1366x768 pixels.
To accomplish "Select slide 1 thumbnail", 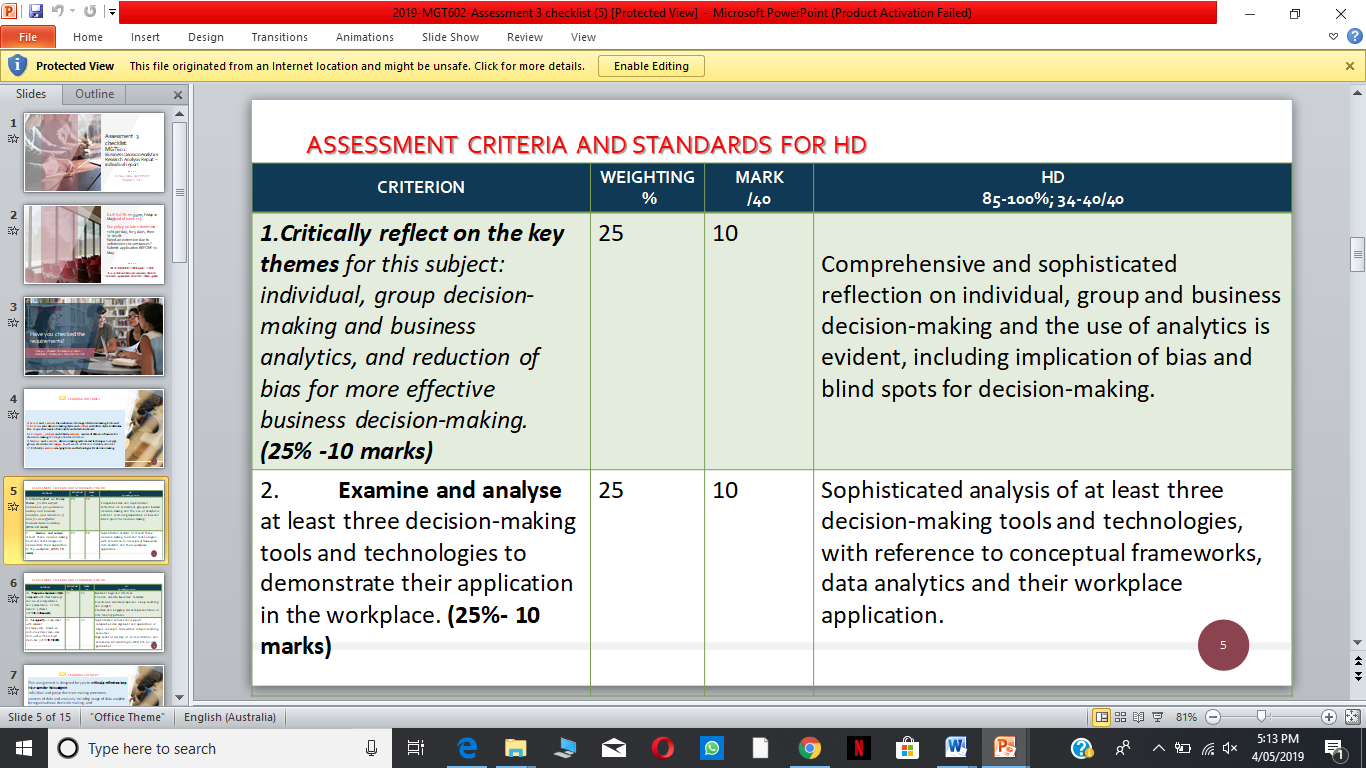I will (x=95, y=152).
